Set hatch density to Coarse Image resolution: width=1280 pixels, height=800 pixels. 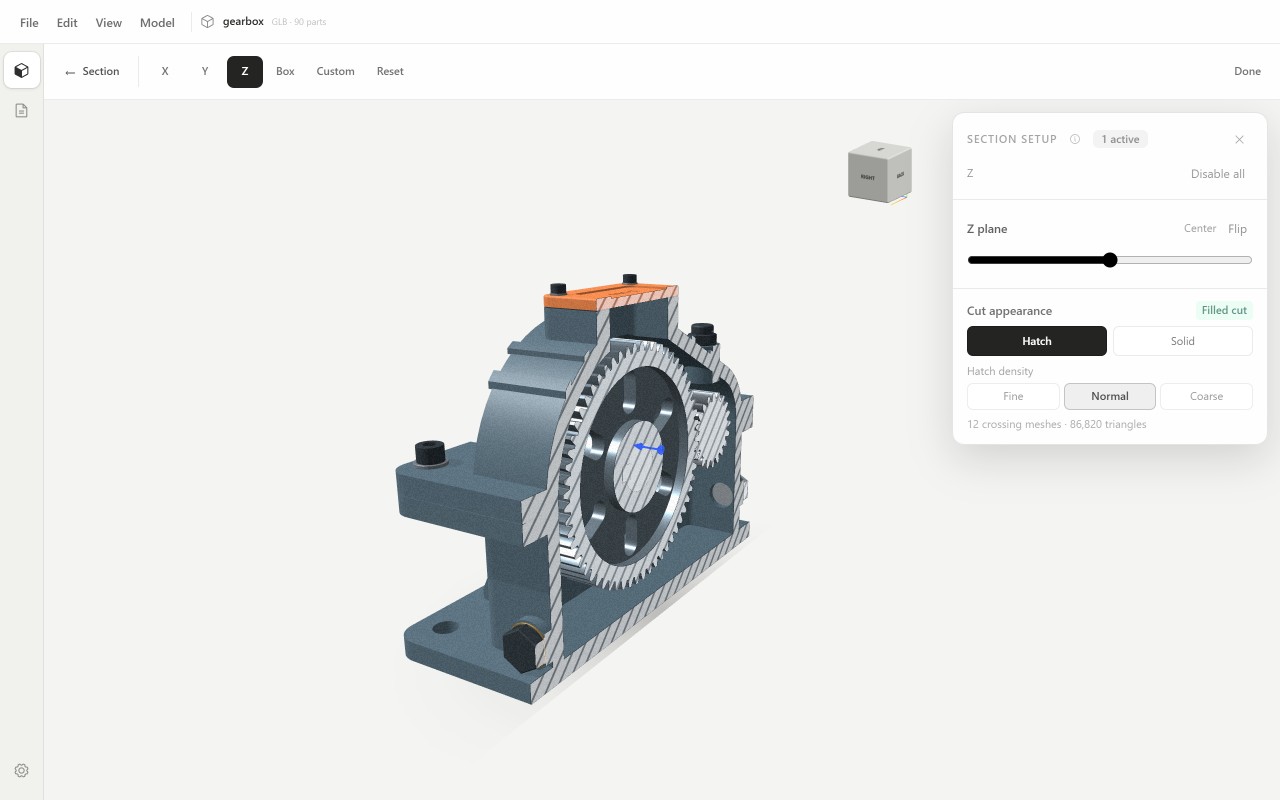click(1206, 396)
